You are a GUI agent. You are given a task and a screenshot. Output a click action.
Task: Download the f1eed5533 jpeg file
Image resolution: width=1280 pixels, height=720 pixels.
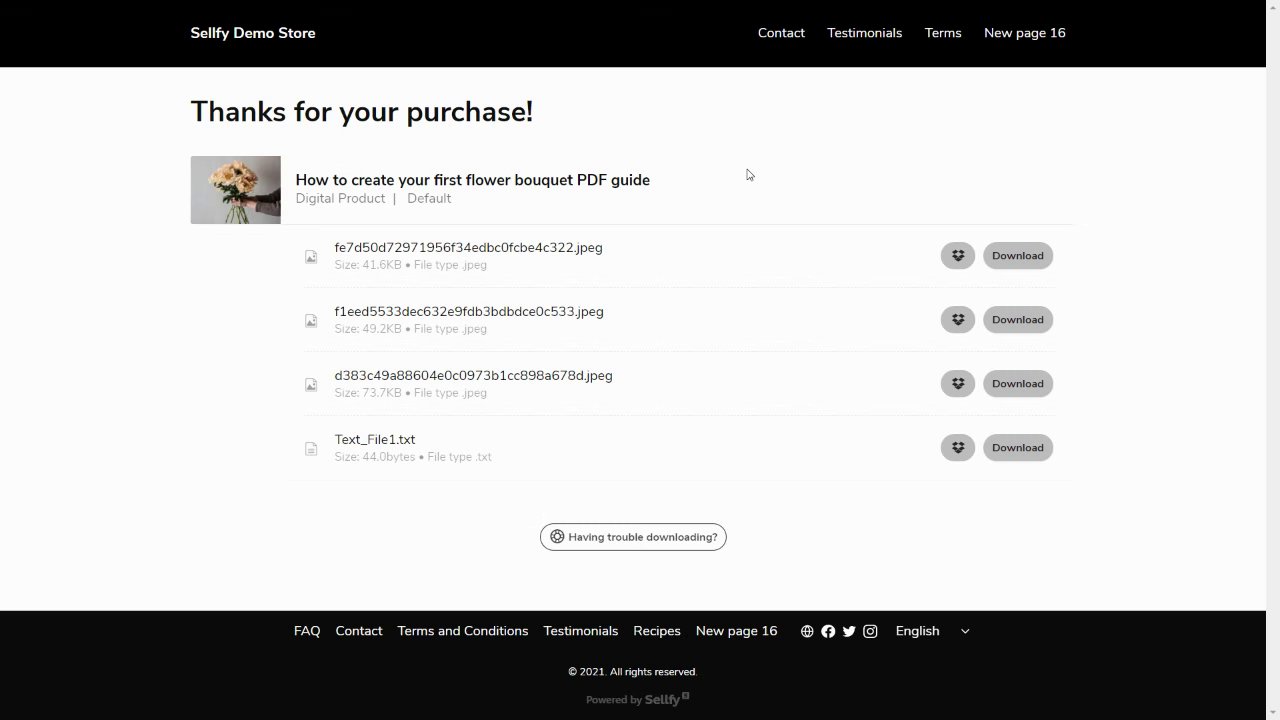click(1017, 320)
